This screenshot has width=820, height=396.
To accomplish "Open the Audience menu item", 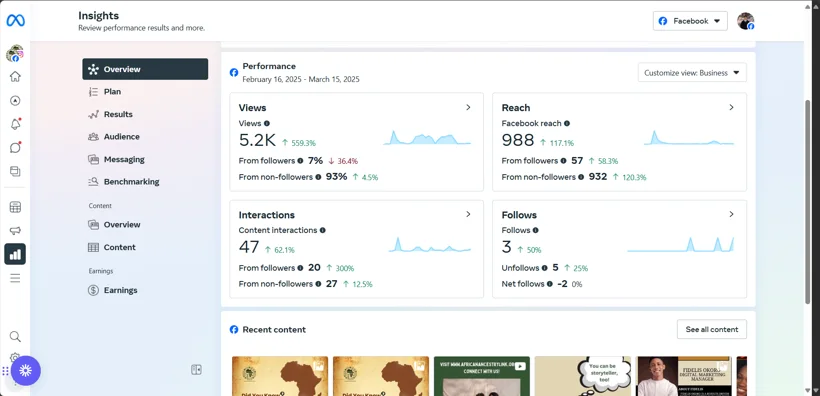I will tap(145, 137).
